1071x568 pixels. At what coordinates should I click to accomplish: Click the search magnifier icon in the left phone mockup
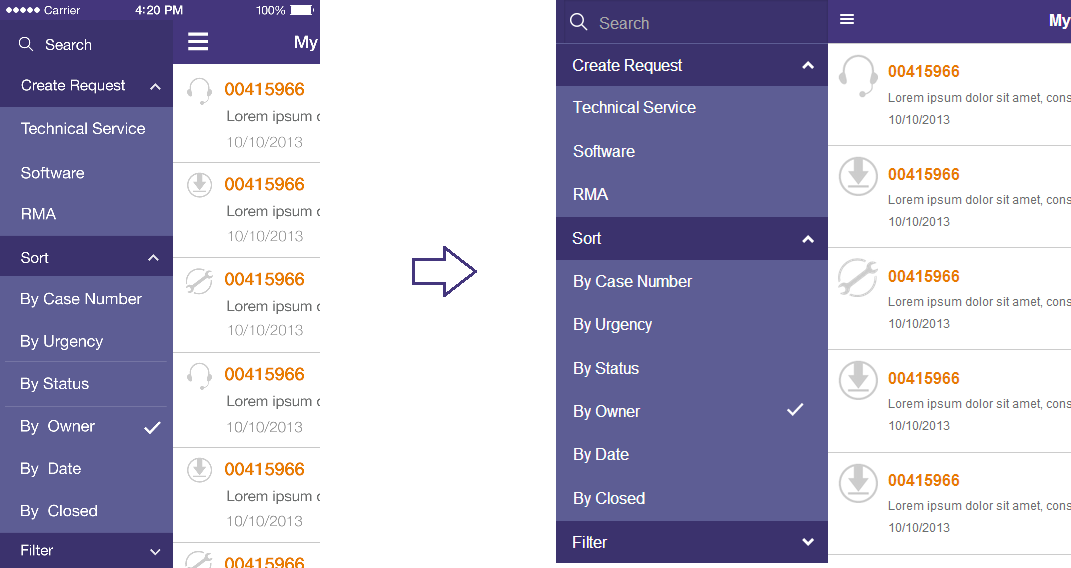click(x=26, y=44)
